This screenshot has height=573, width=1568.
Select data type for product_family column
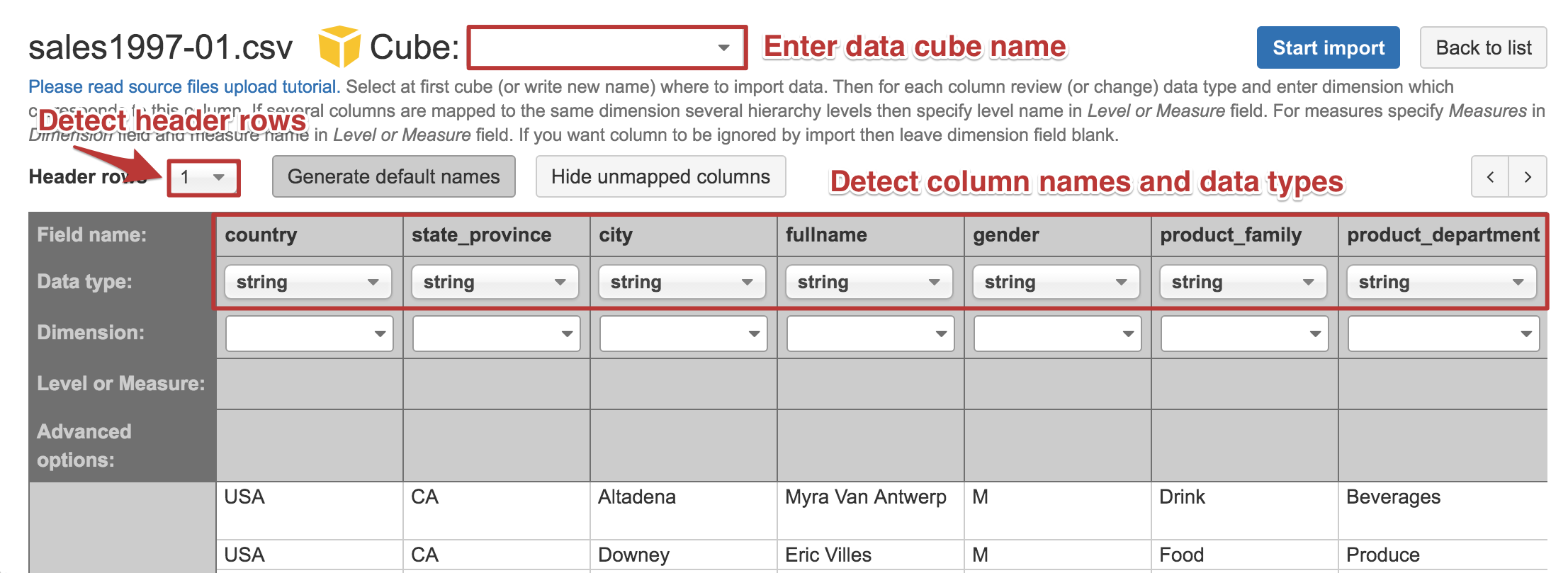click(x=1243, y=282)
